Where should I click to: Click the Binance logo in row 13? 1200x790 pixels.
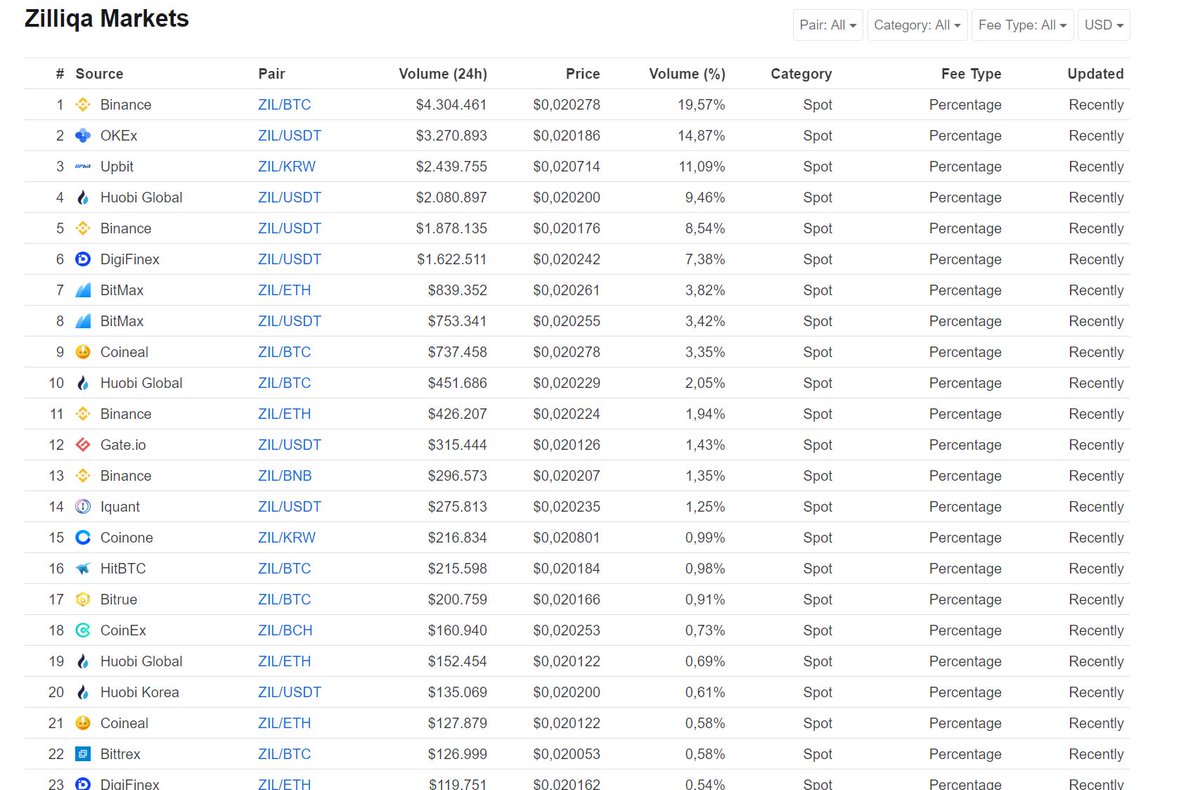click(83, 477)
